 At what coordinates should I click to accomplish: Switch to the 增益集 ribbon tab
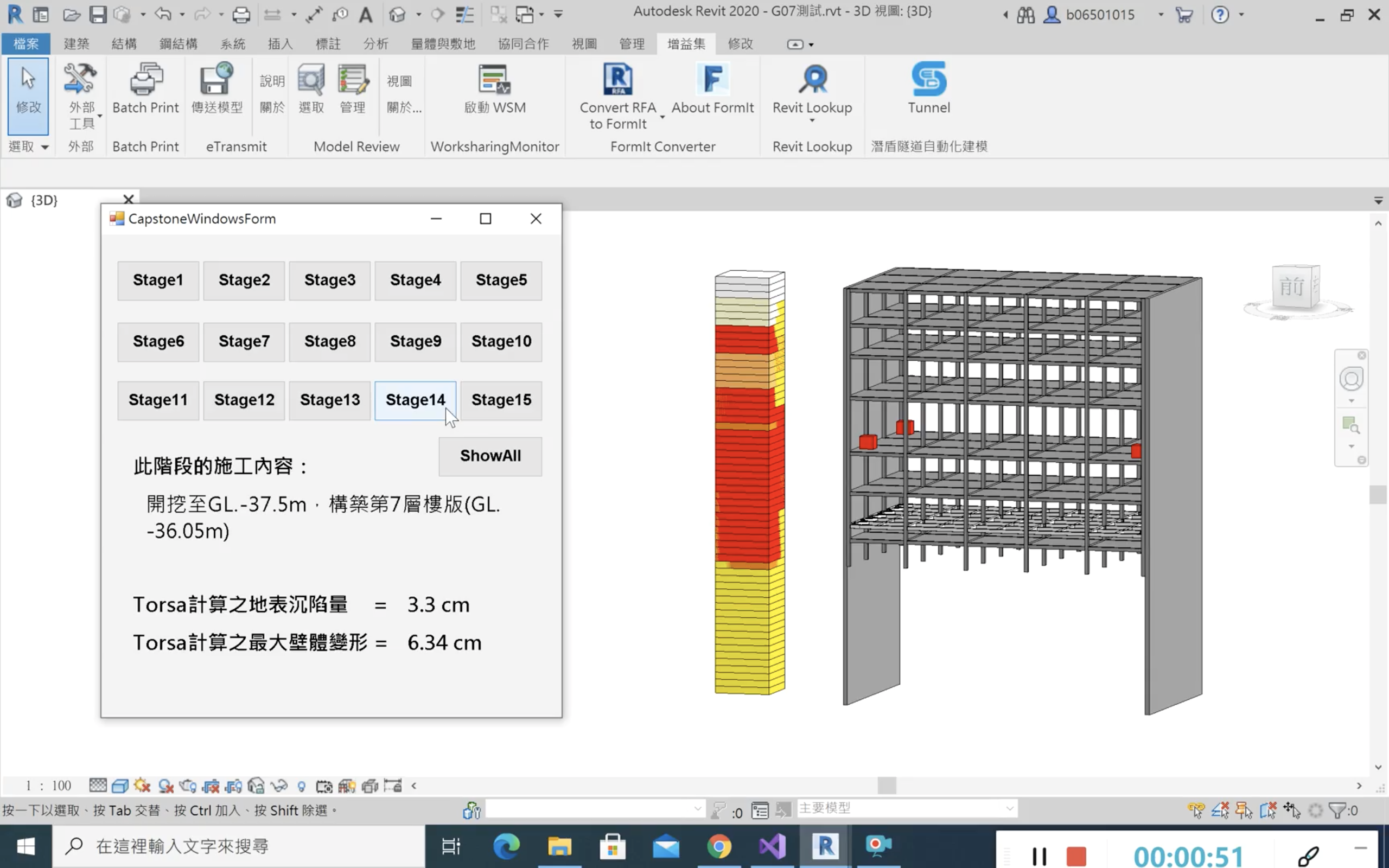686,43
